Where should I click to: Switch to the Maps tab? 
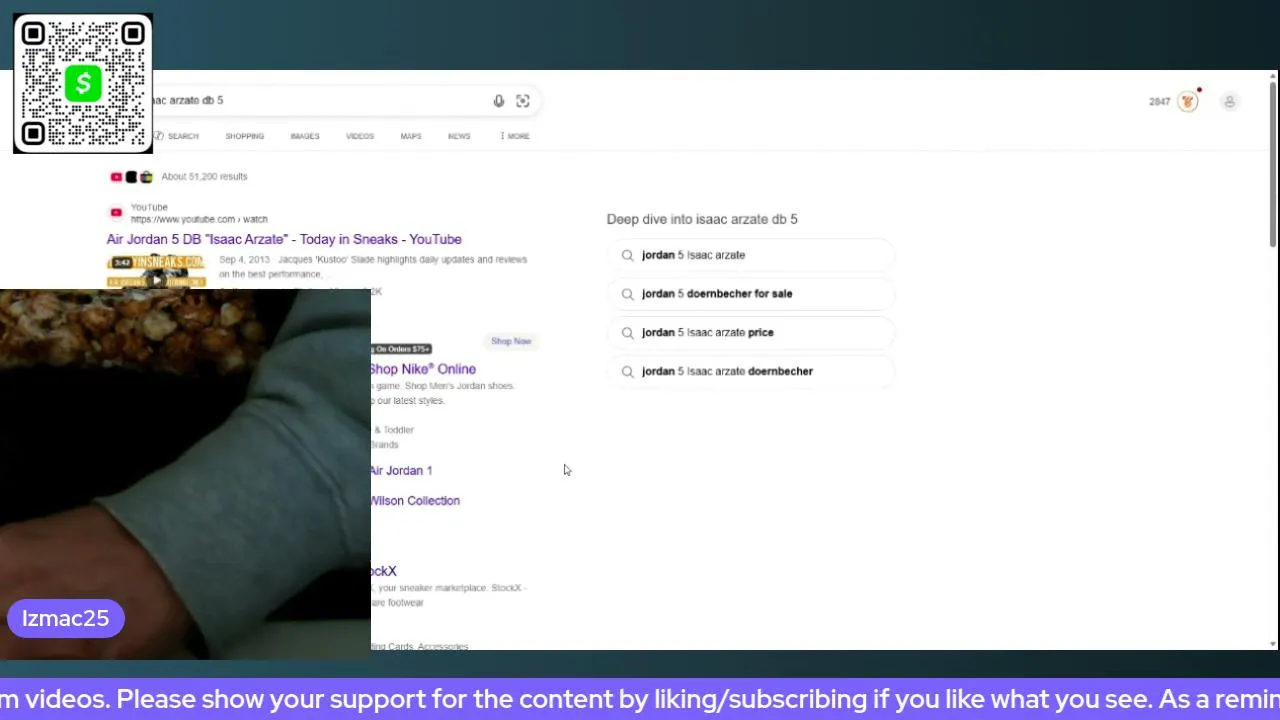coord(411,136)
